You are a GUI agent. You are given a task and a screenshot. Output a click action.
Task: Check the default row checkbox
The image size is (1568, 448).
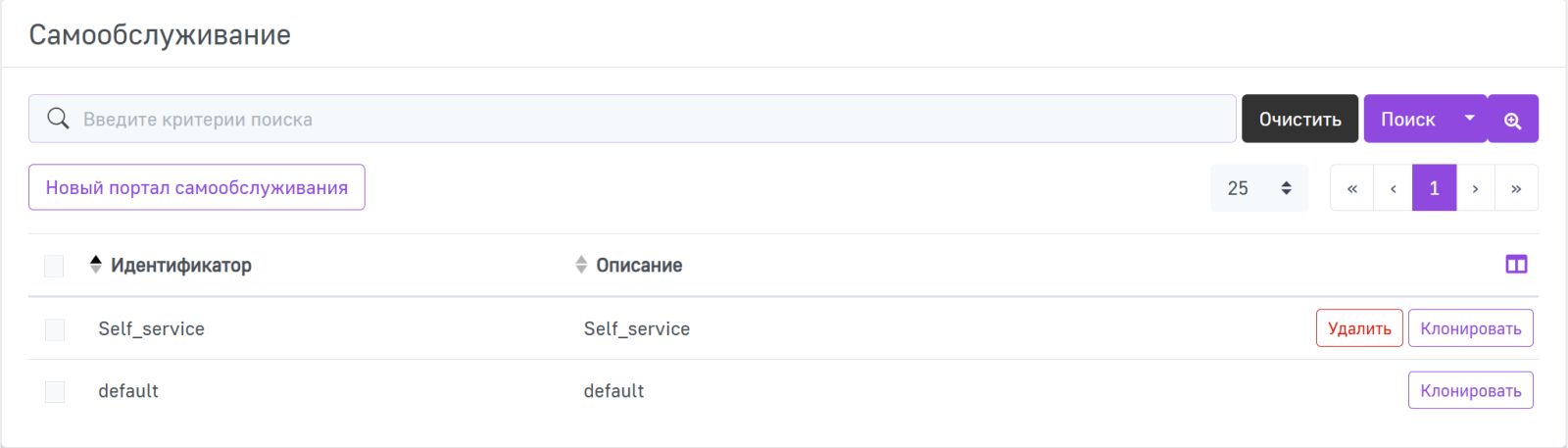55,392
